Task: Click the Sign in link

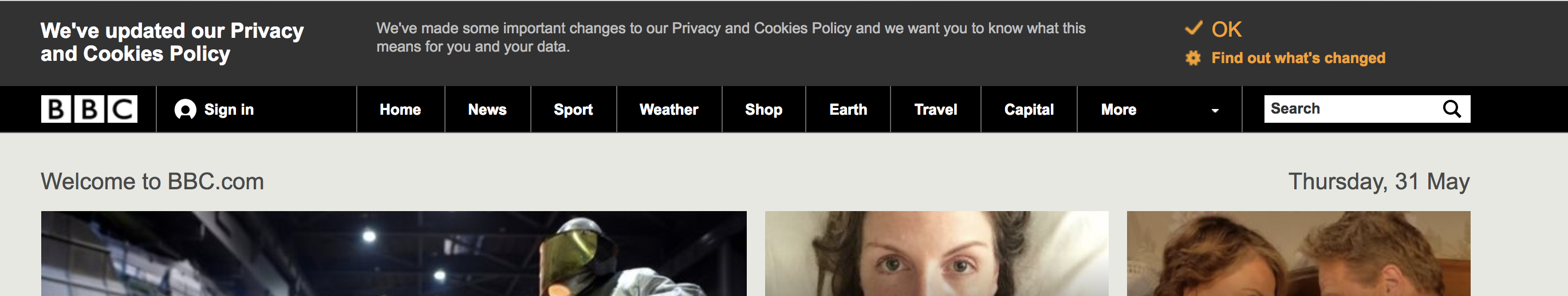Action: tap(229, 110)
